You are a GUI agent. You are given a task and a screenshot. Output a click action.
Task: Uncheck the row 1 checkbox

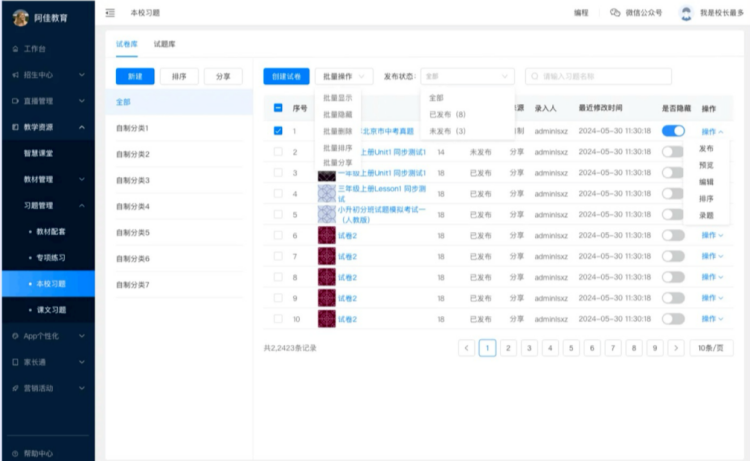(x=278, y=131)
